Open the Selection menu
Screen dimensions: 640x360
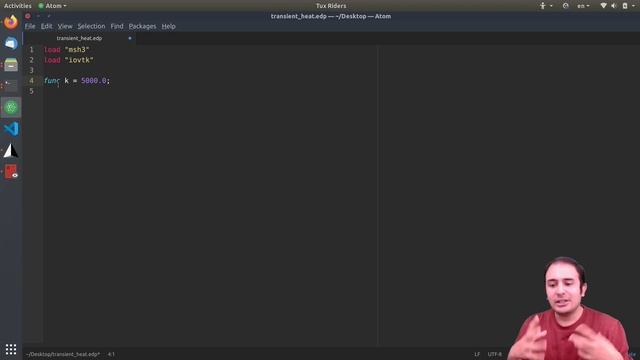coord(91,26)
